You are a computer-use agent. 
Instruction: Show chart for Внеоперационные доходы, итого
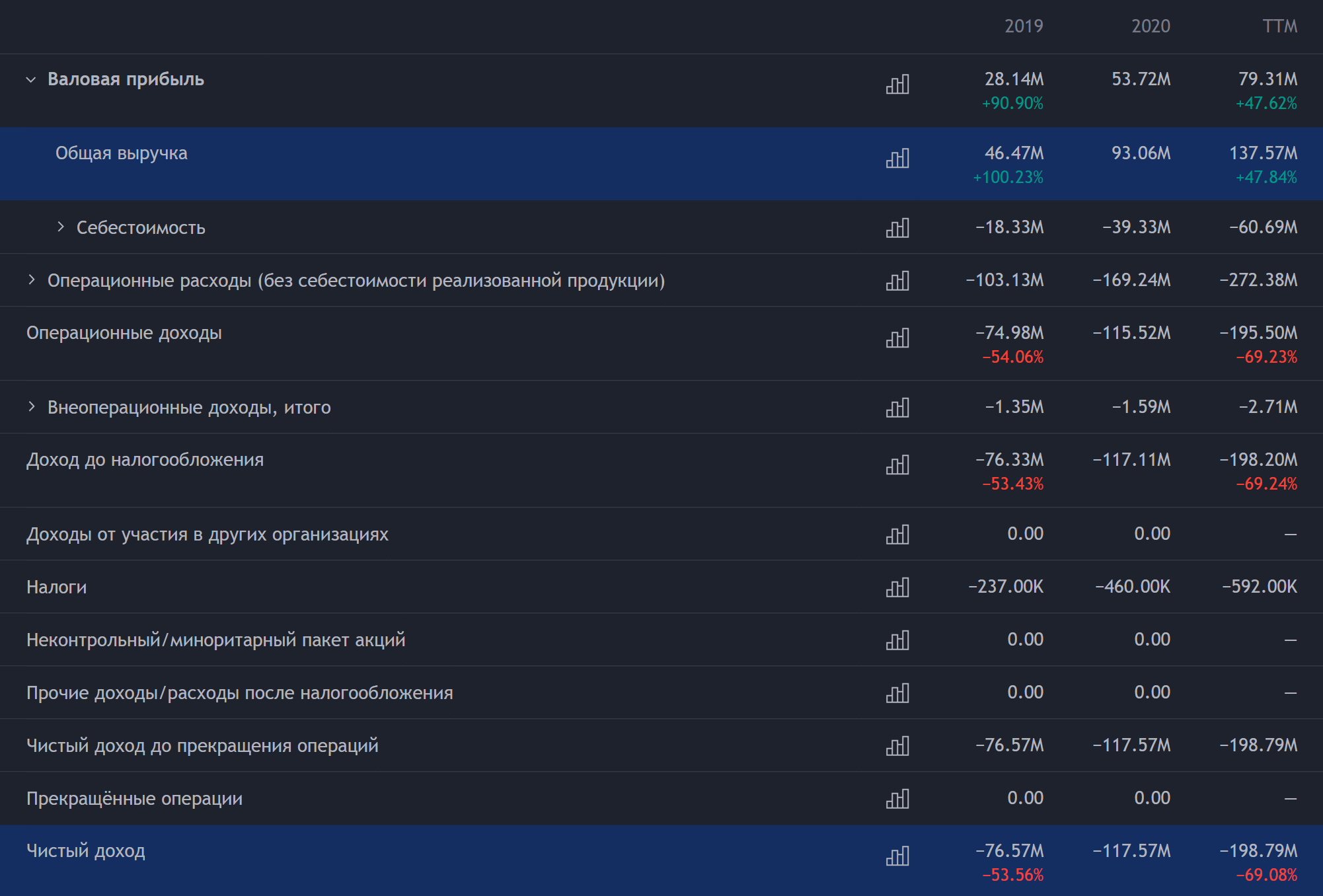click(897, 408)
